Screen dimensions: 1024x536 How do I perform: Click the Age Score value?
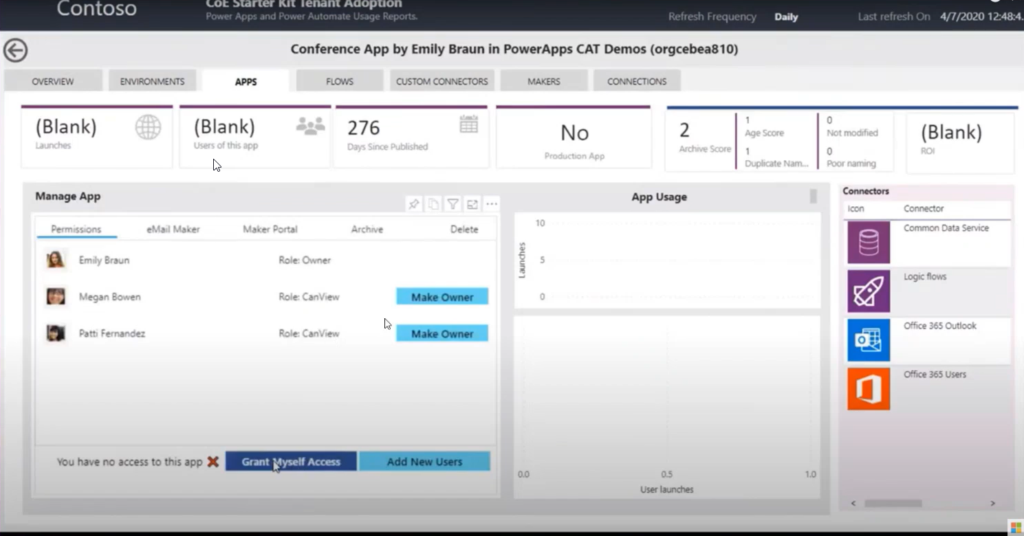(748, 120)
